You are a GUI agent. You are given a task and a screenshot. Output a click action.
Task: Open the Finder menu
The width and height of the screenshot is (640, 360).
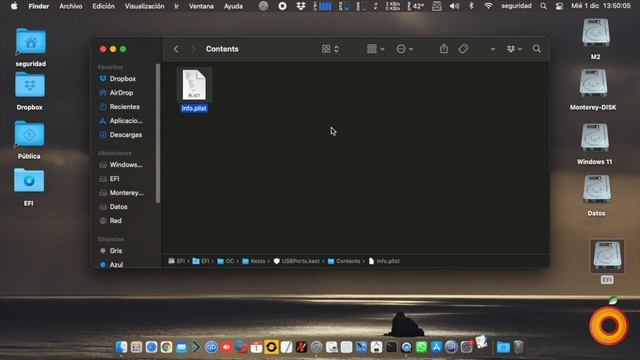point(39,6)
